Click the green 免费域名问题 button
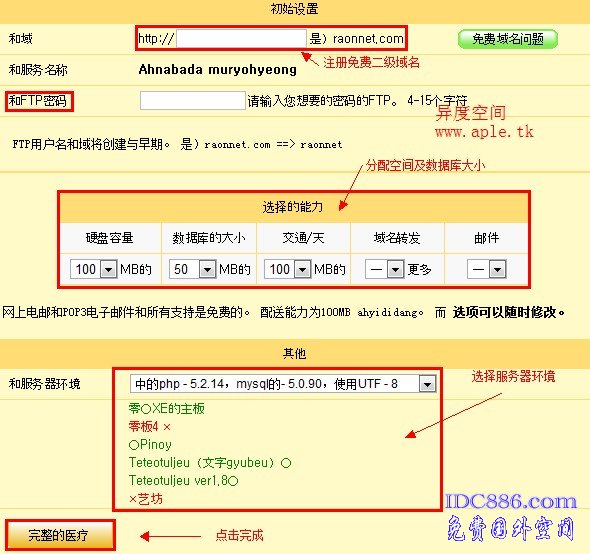 [508, 39]
